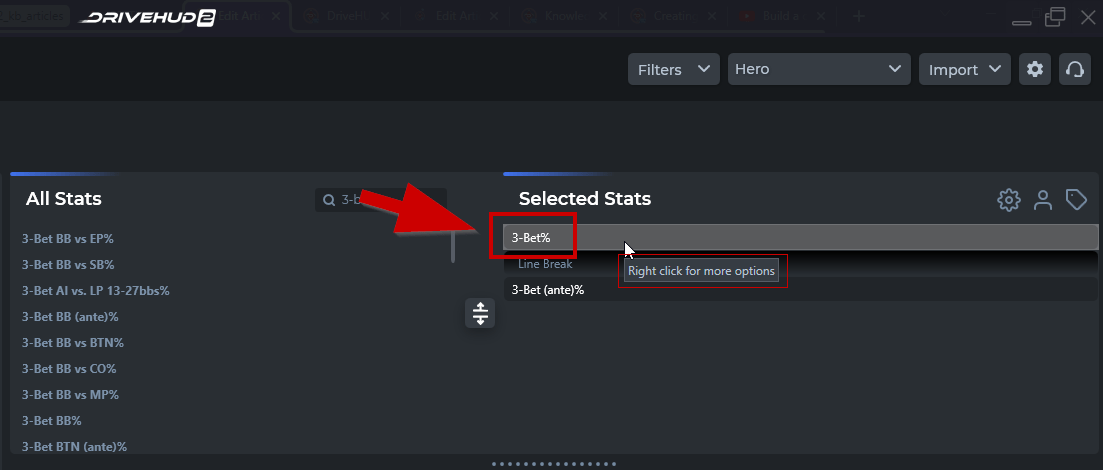This screenshot has width=1103, height=470.
Task: Select the Line Break entry
Action: coord(801,264)
